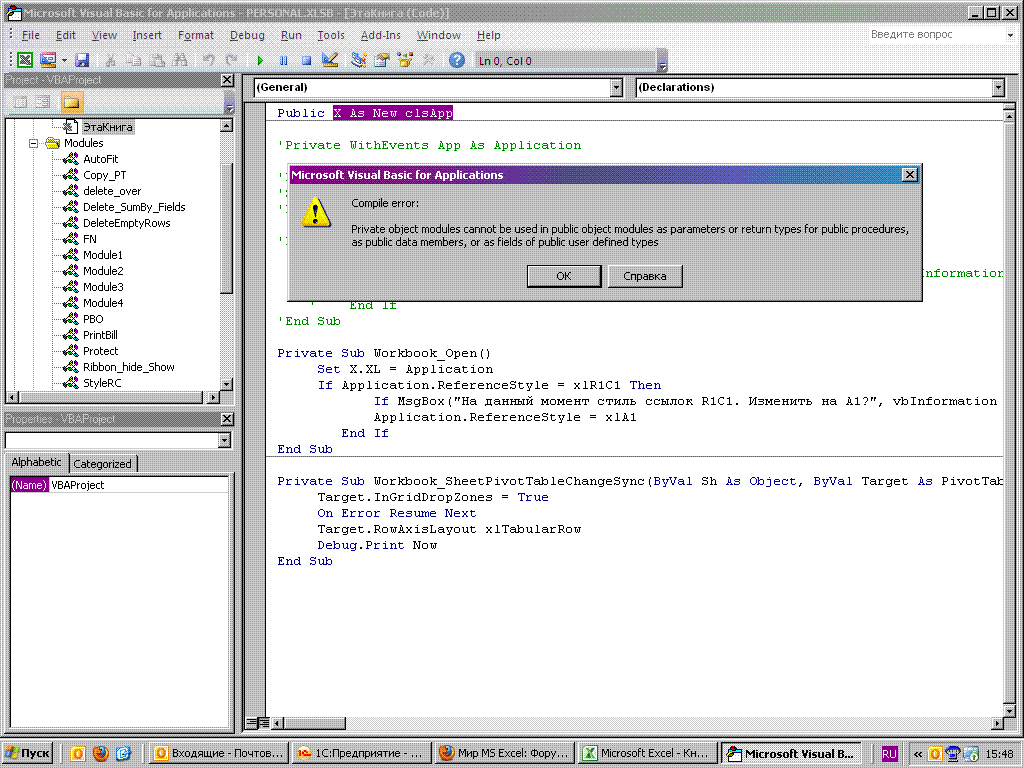Click the code window horizontal scrollbar right arrow
Image resolution: width=1024 pixels, height=768 pixels.
coord(997,723)
